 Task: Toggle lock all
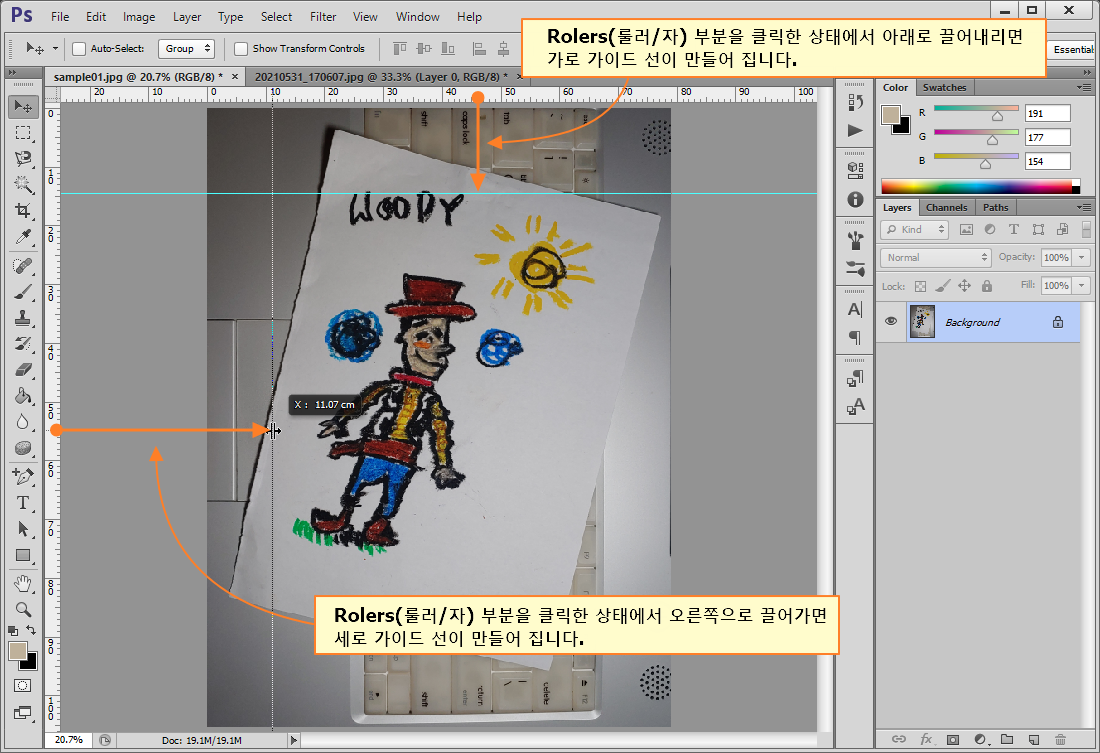pos(987,286)
